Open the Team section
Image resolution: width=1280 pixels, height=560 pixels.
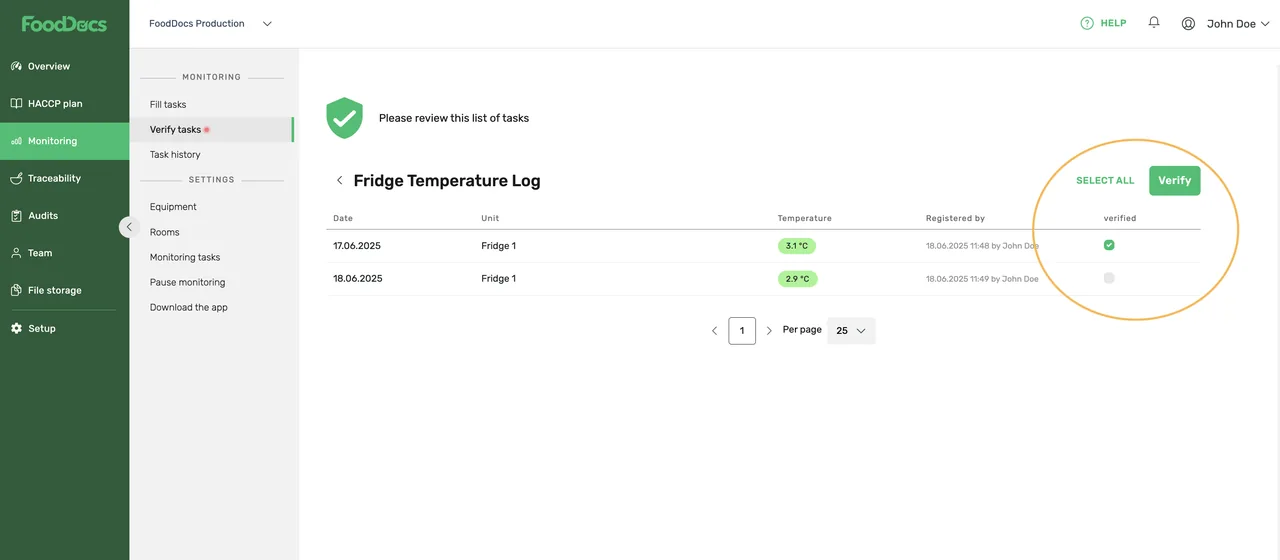click(64, 253)
